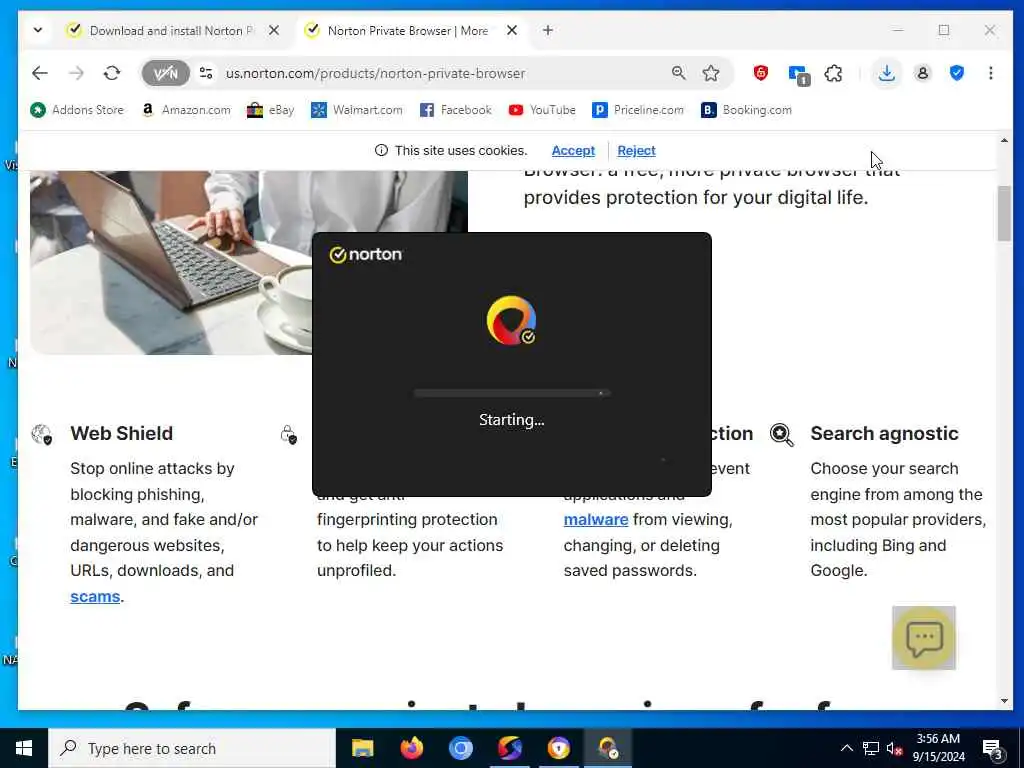Follow the scams hyperlink
Screen dimensions: 1024x768
(95, 596)
